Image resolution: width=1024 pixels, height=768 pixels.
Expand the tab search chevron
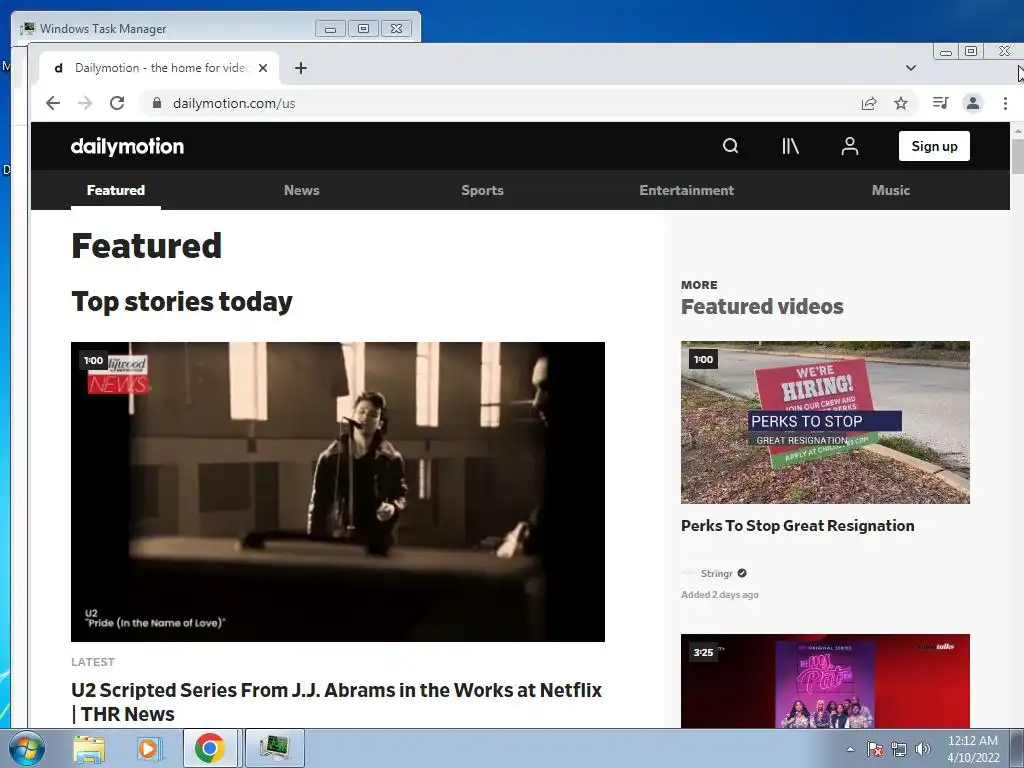[x=911, y=68]
